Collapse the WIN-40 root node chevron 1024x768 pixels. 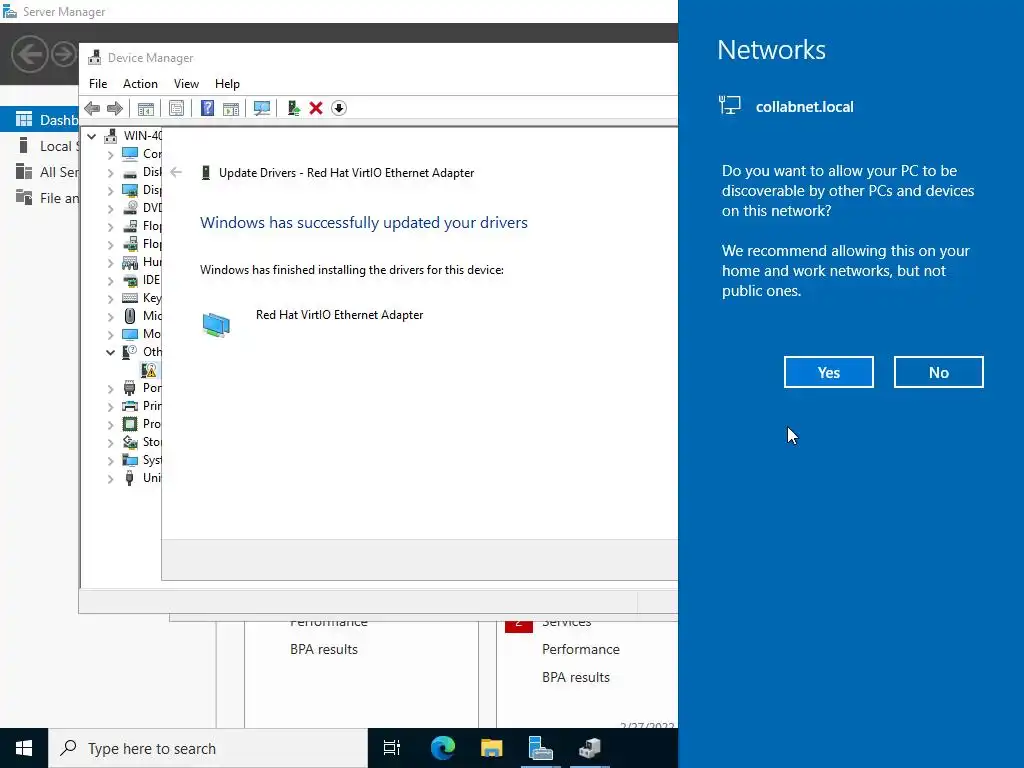[92, 136]
